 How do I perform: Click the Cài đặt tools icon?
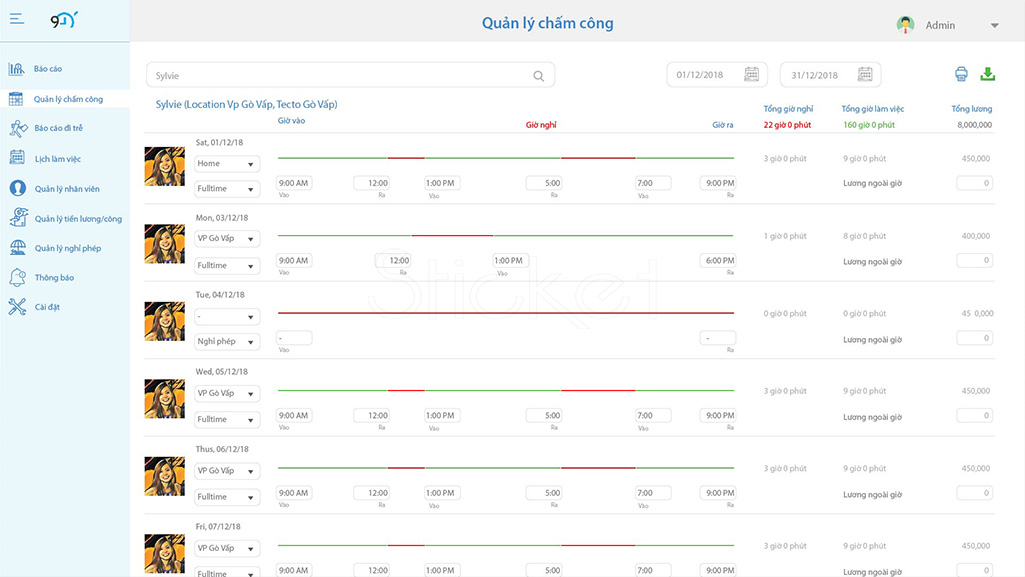18,306
